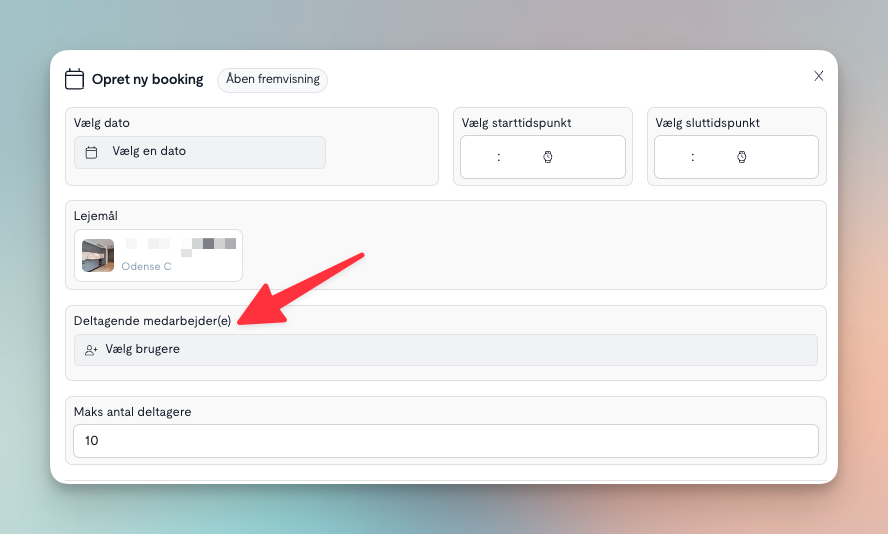
Task: Open the clock icon in sluttidspunkt field
Action: tap(741, 157)
